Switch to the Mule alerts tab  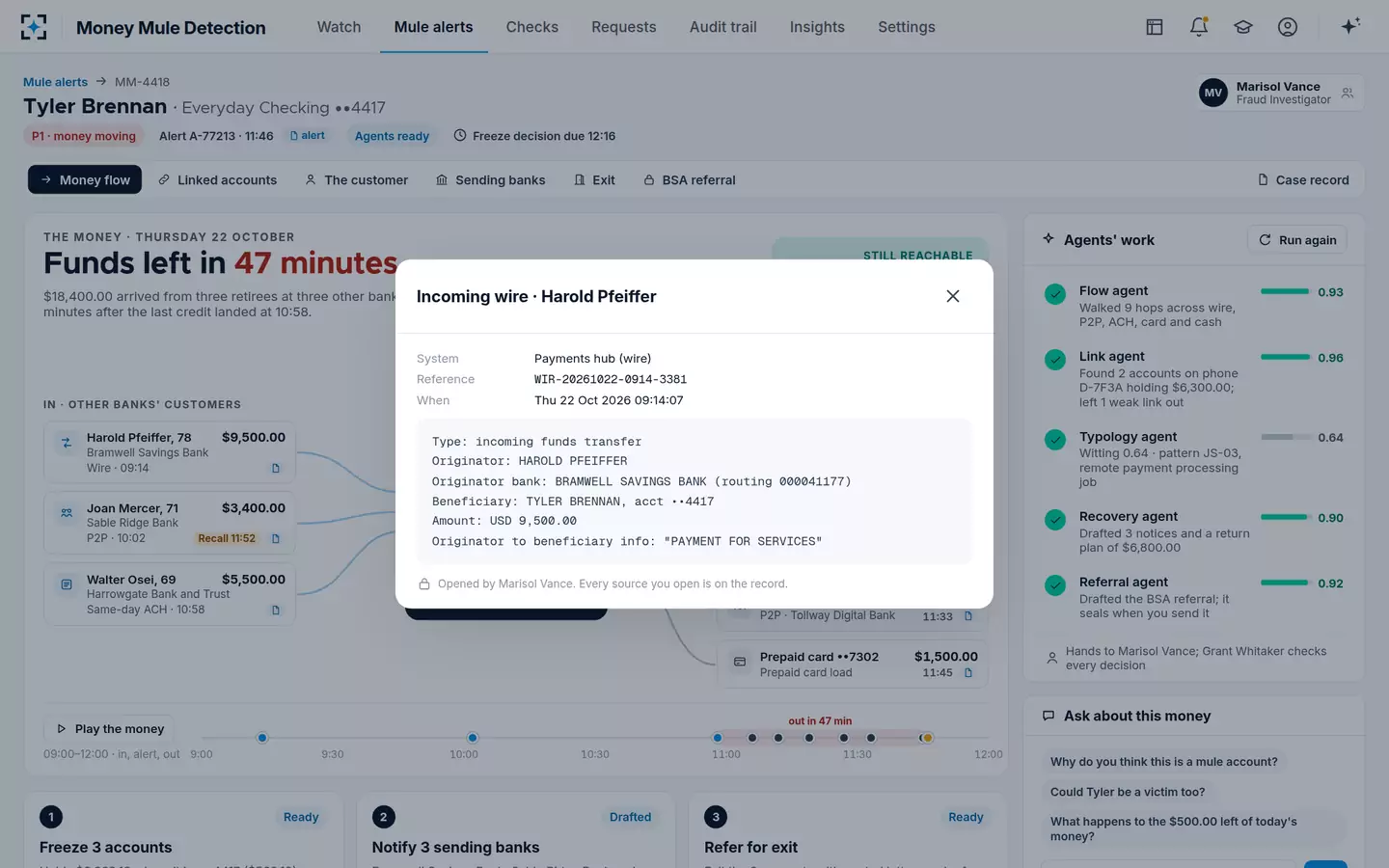coord(433,27)
